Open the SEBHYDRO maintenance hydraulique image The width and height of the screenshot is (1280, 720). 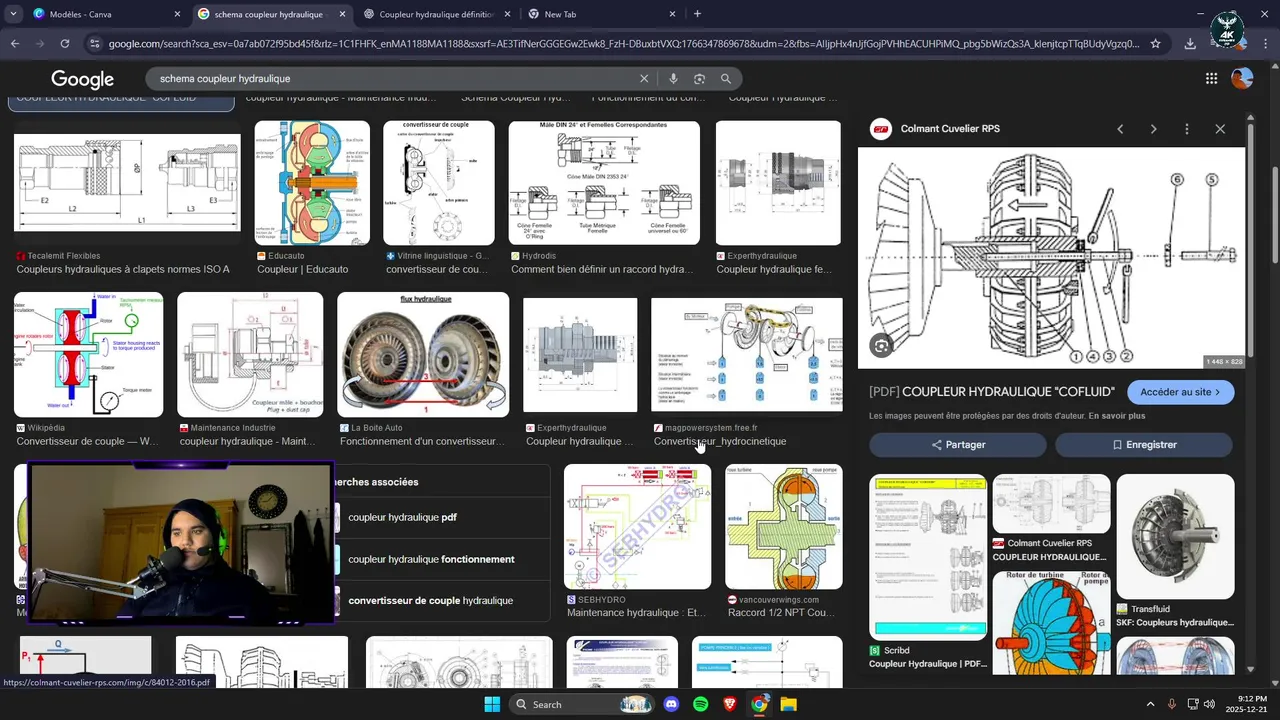(x=637, y=526)
